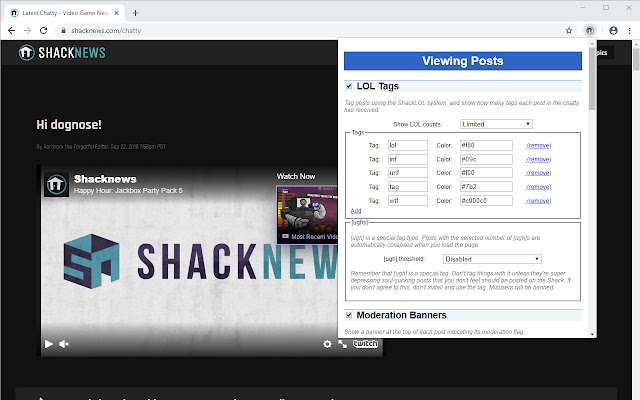Screen dimensions: 640x400
Task: Remove the inf tag row
Action: pyautogui.click(x=538, y=160)
